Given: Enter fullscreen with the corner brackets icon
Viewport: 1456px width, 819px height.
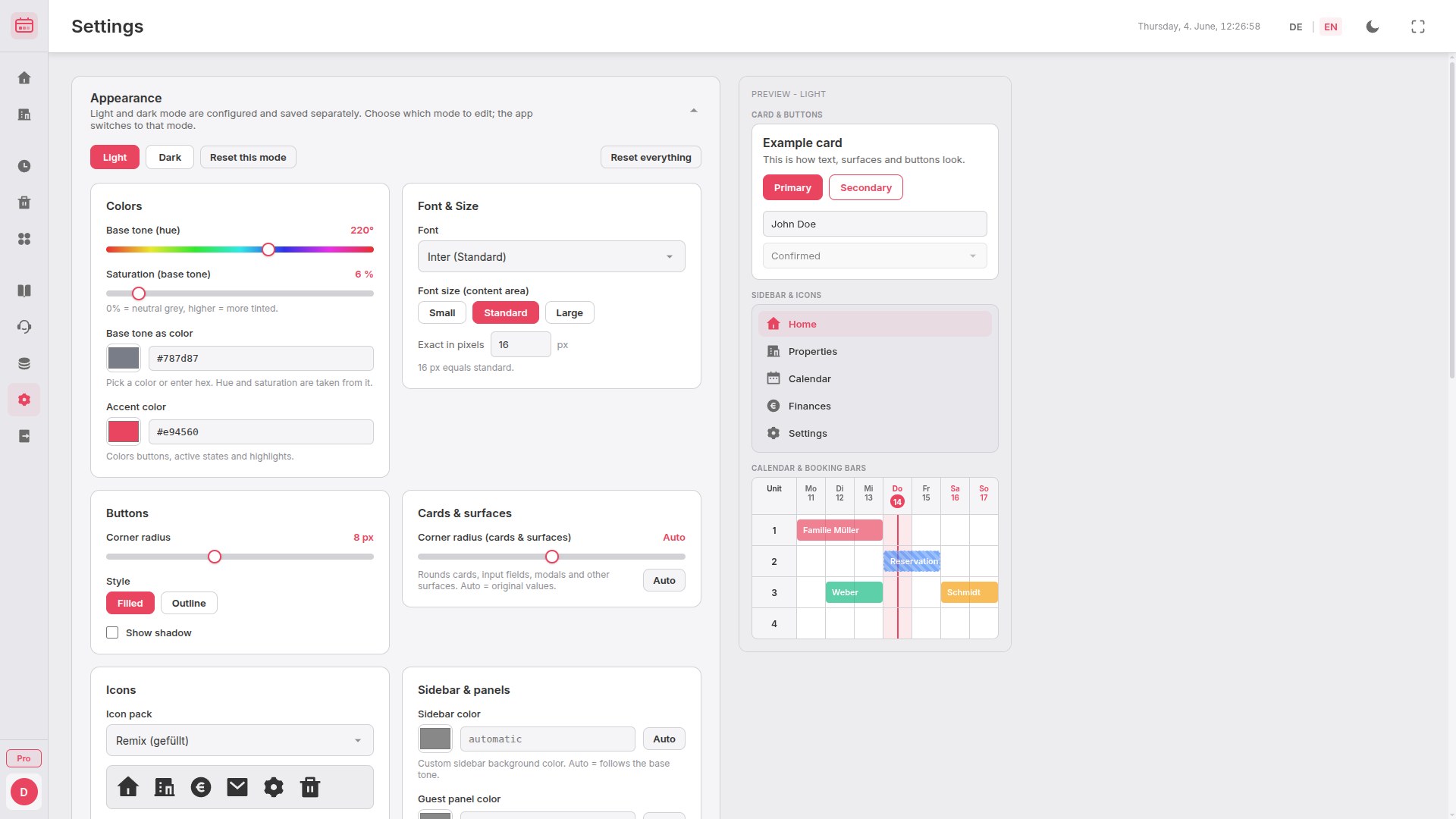Looking at the screenshot, I should pyautogui.click(x=1418, y=27).
